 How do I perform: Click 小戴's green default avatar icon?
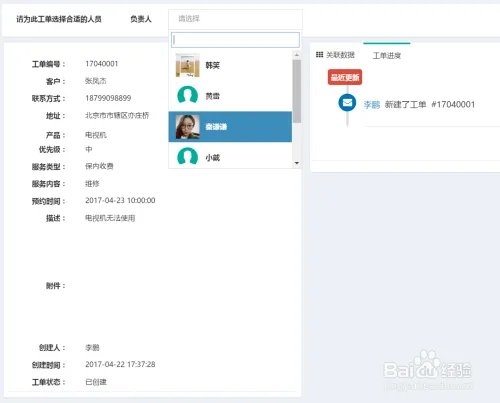[x=188, y=156]
